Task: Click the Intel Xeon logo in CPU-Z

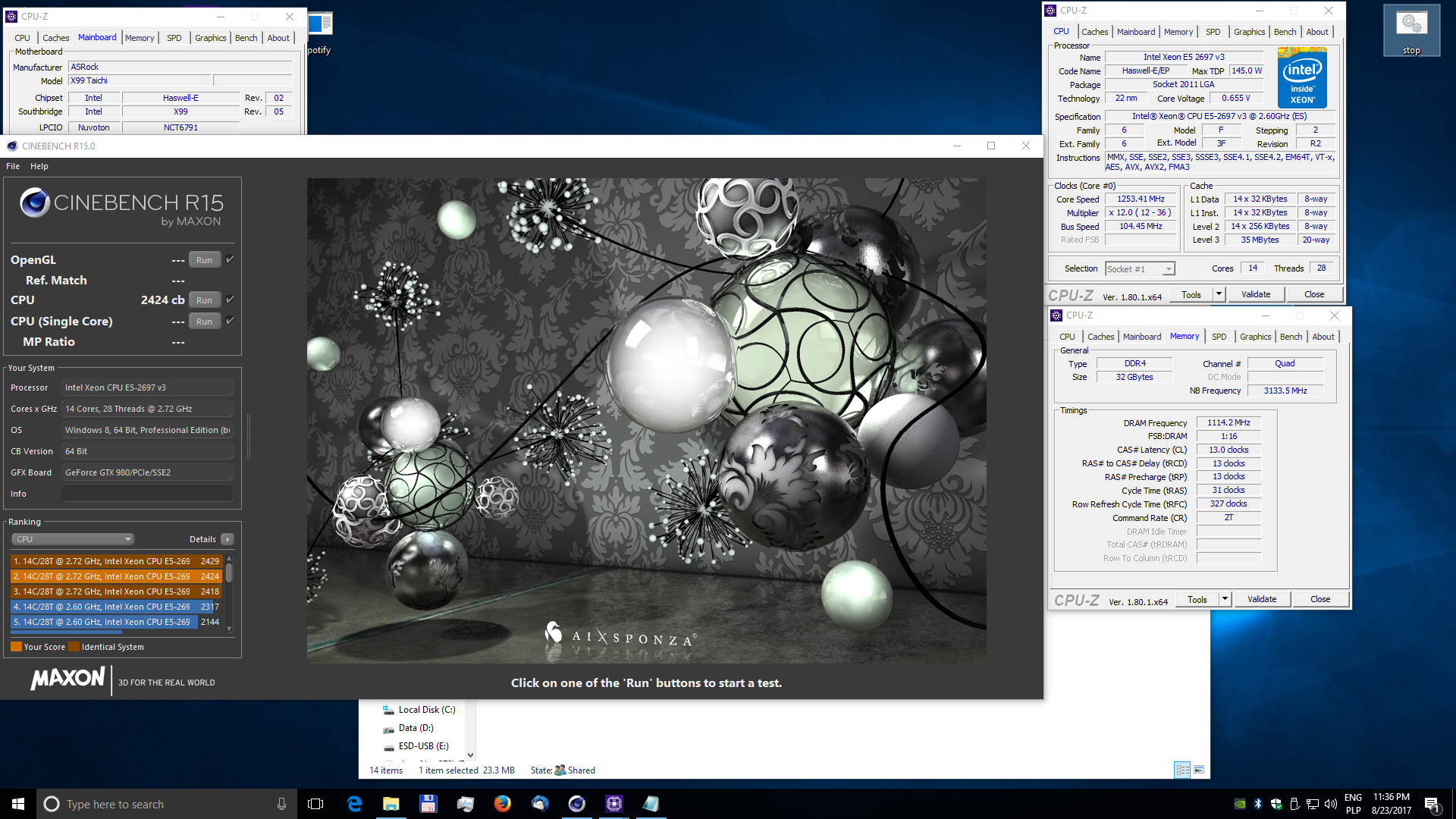Action: tap(1302, 77)
